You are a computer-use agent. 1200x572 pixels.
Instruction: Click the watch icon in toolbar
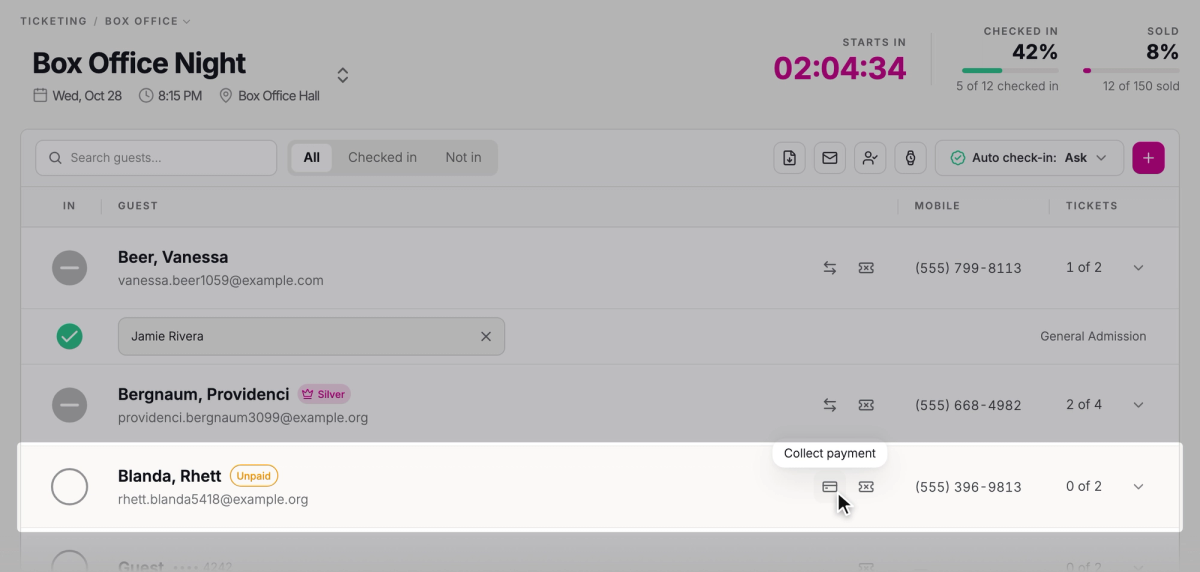tap(910, 158)
